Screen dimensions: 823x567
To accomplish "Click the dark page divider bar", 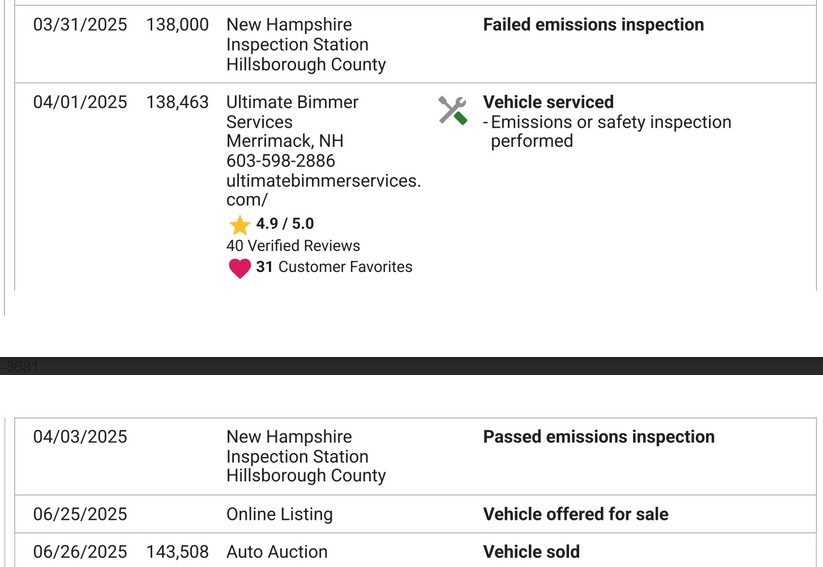I will pos(412,366).
